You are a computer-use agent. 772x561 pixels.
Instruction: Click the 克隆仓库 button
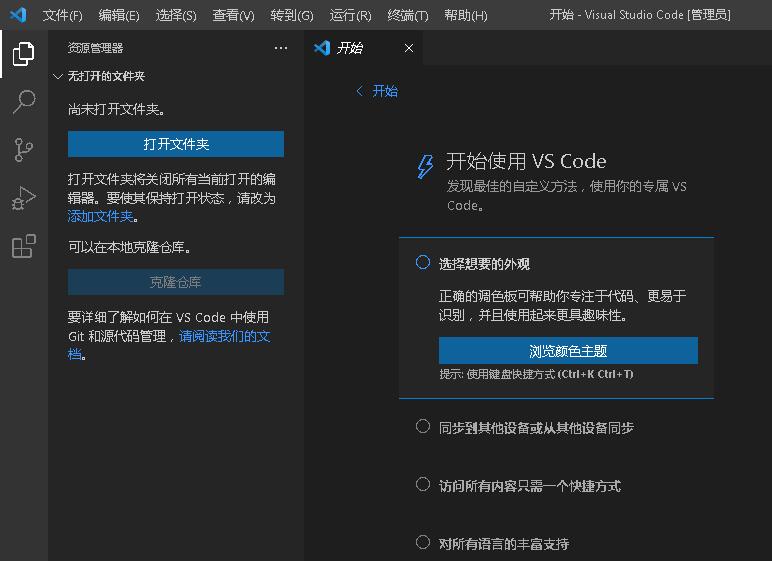176,282
